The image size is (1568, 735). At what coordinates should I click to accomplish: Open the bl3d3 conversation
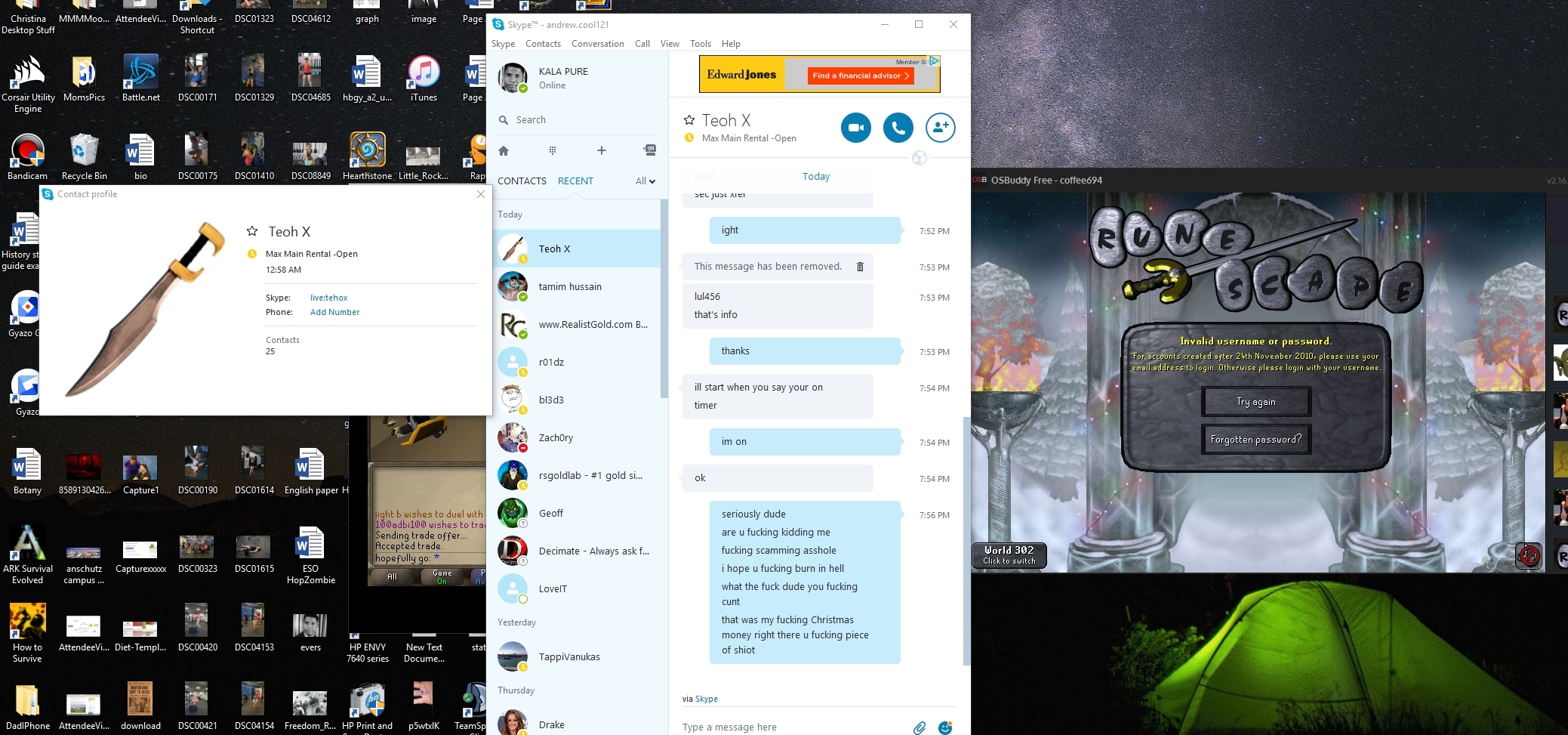click(578, 400)
